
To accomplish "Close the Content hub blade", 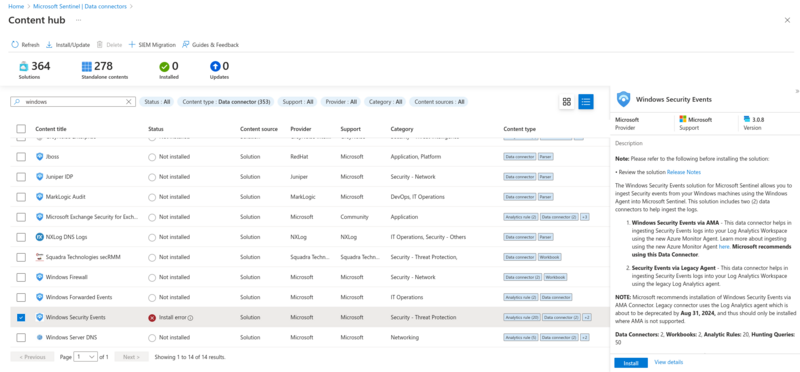I will pyautogui.click(x=787, y=20).
